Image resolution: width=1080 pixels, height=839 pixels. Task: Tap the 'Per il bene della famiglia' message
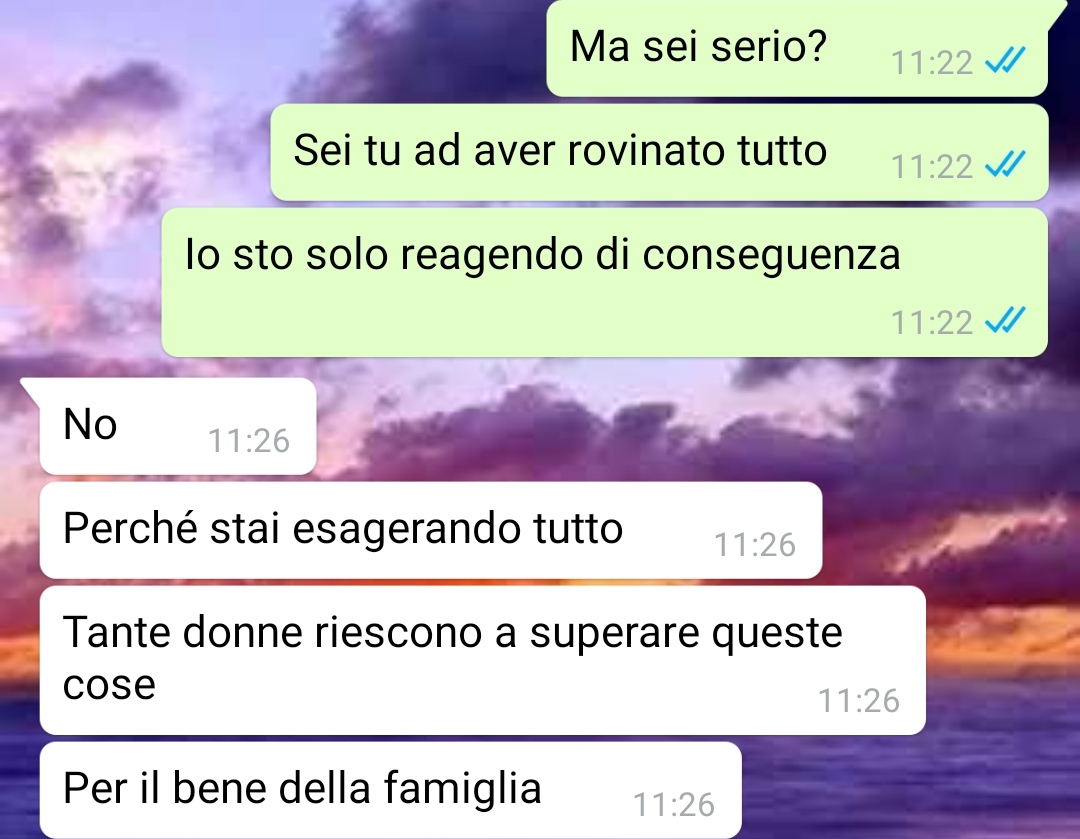[391, 790]
